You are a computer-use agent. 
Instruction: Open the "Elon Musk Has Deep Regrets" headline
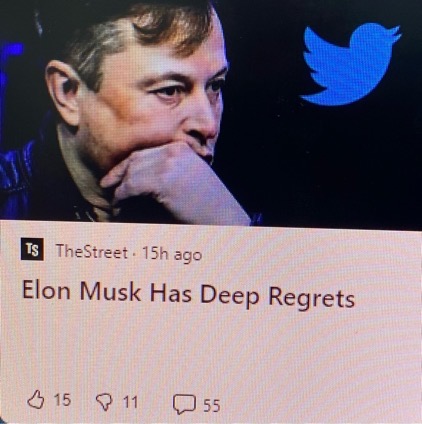188,294
